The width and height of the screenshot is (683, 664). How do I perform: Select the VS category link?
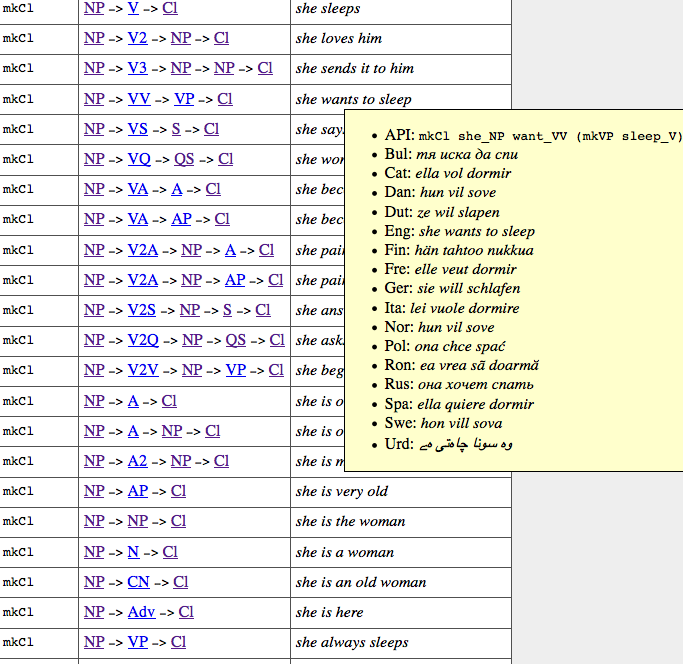point(138,128)
